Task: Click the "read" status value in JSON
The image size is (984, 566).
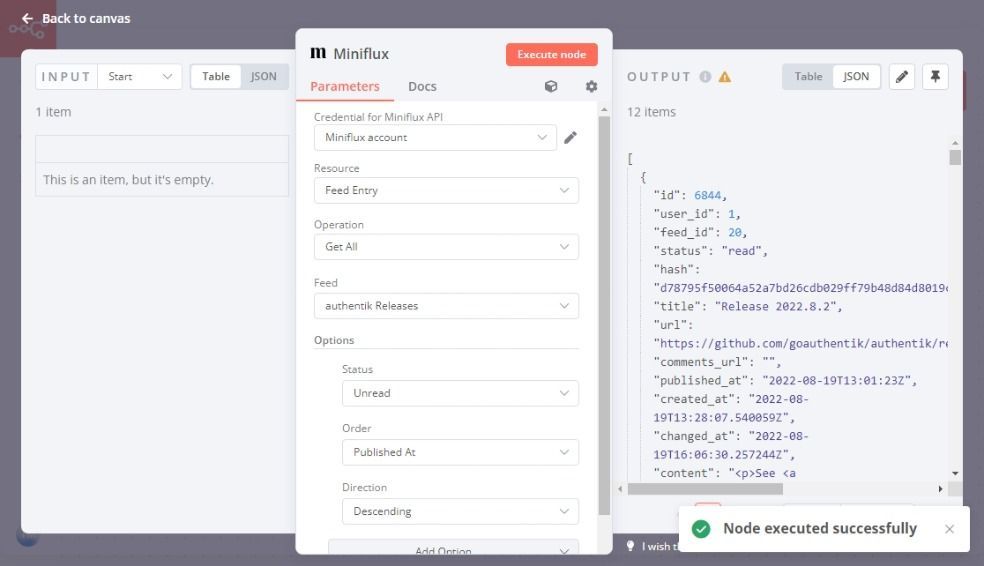Action: (x=741, y=251)
